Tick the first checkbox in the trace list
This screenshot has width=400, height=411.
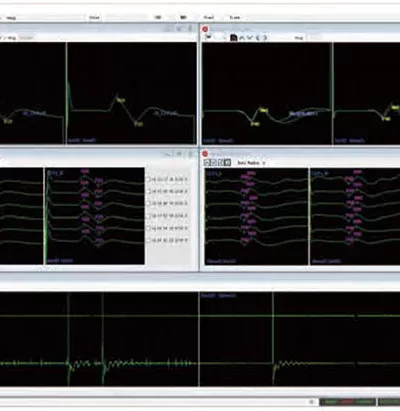point(149,179)
